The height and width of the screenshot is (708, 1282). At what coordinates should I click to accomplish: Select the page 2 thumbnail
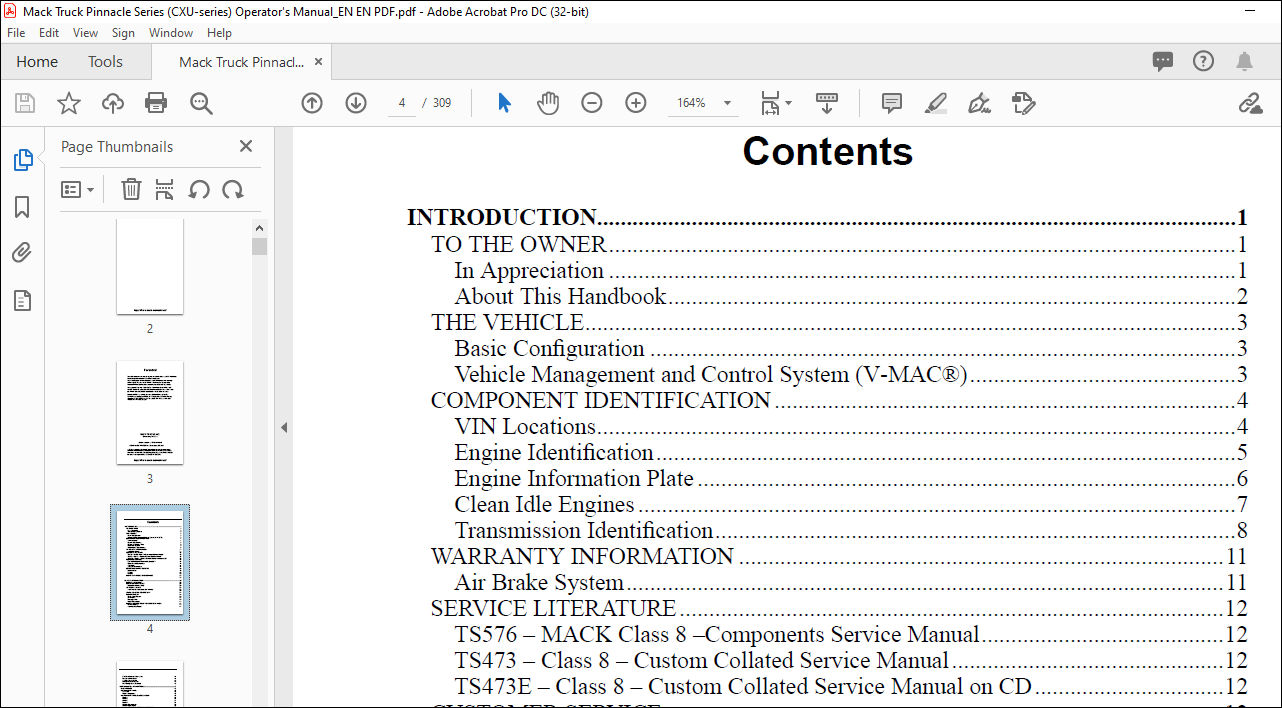[x=150, y=267]
